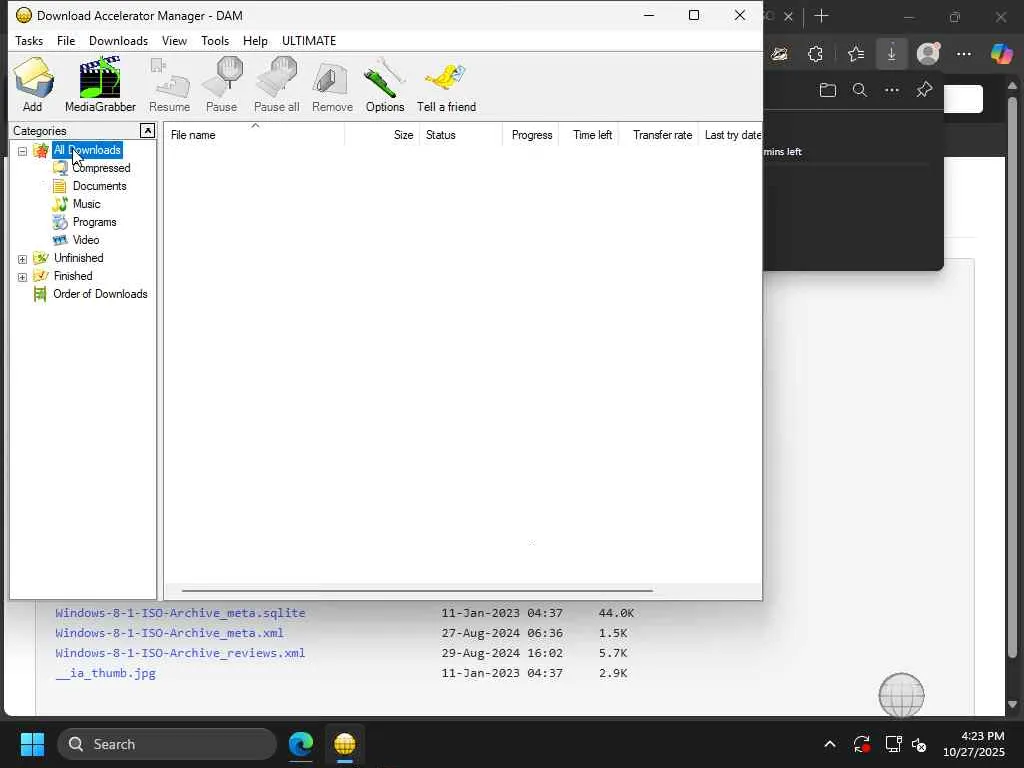Viewport: 1024px width, 768px height.
Task: Click the Add download toolbar icon
Action: tap(32, 85)
